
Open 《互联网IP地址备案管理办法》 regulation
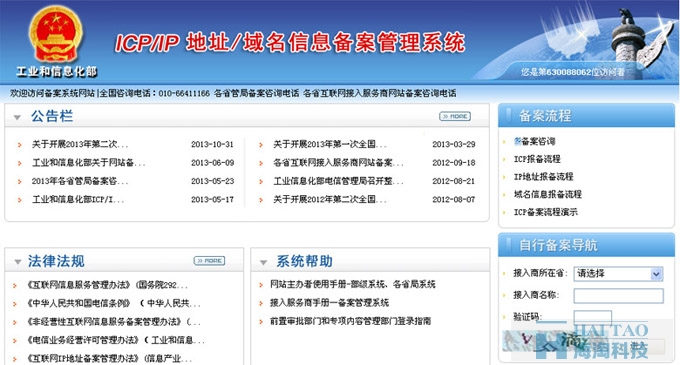[109, 359]
